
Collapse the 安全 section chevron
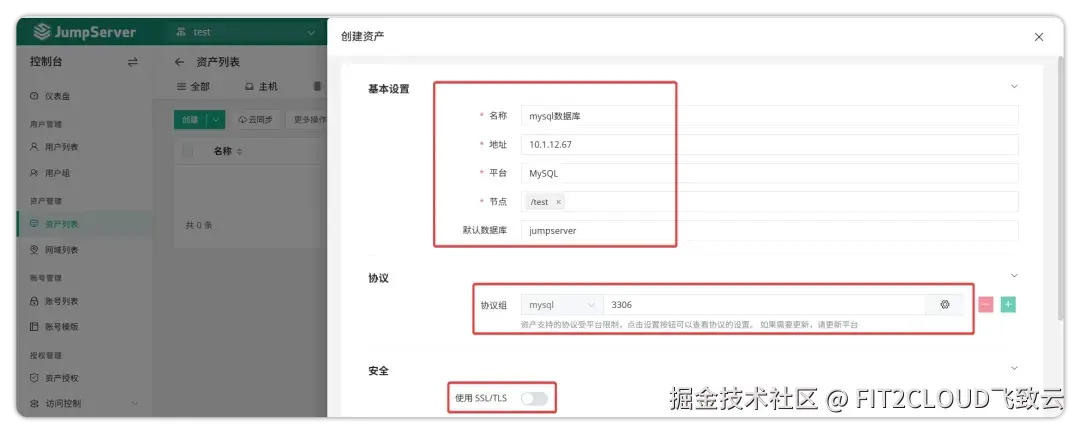pos(1014,368)
